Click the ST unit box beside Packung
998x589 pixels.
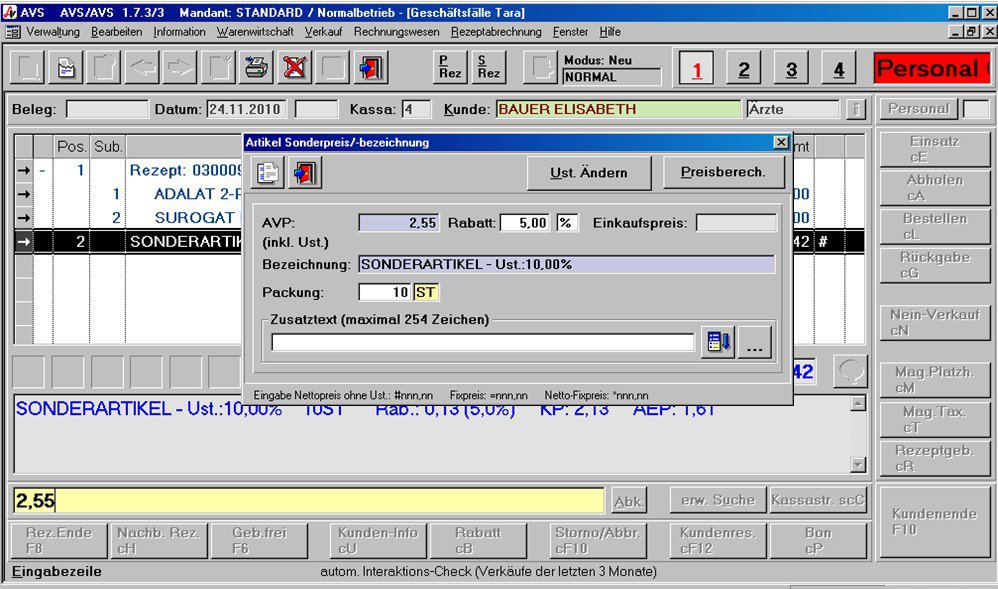point(427,292)
